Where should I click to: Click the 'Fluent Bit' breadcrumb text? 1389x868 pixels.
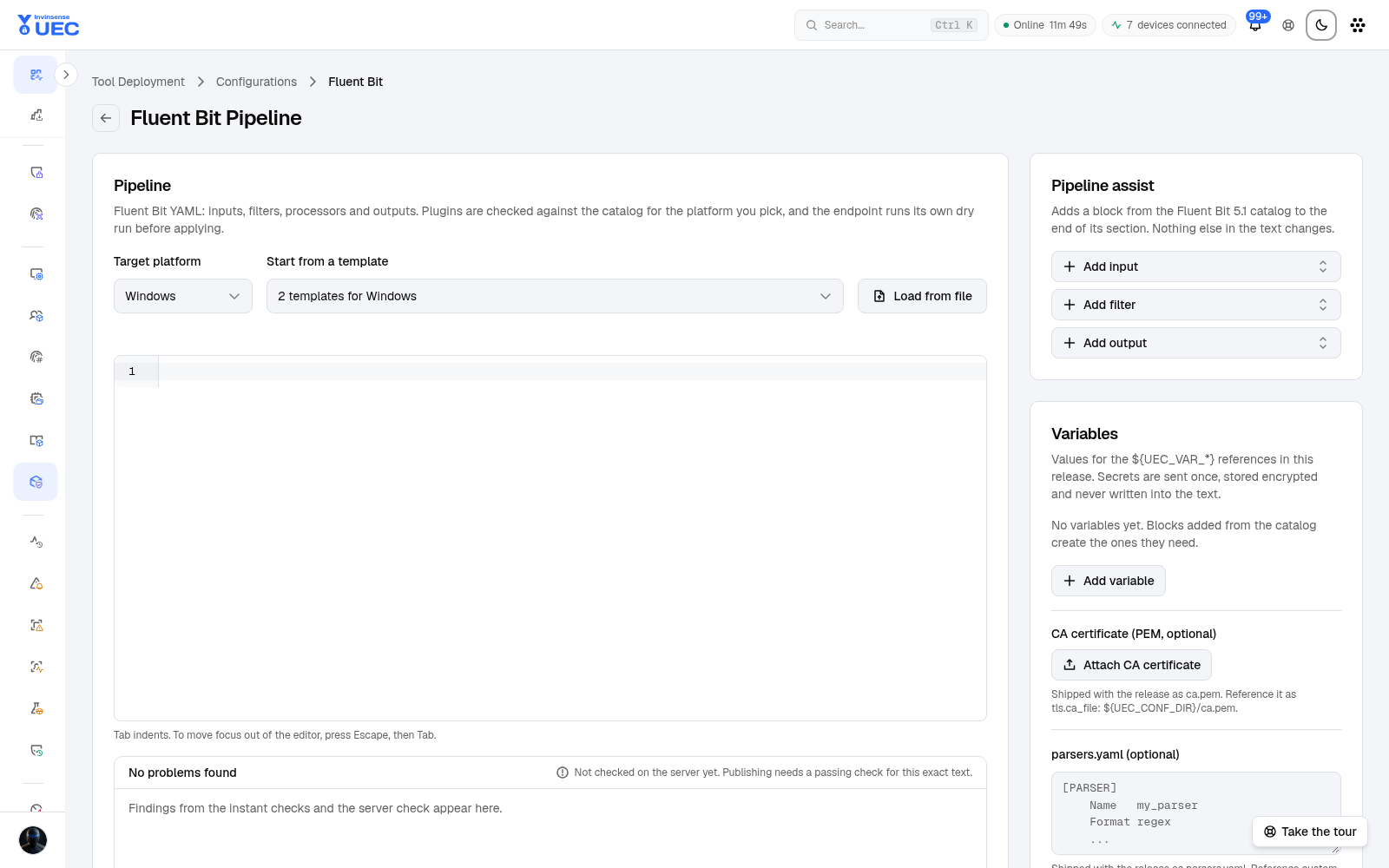pos(355,82)
